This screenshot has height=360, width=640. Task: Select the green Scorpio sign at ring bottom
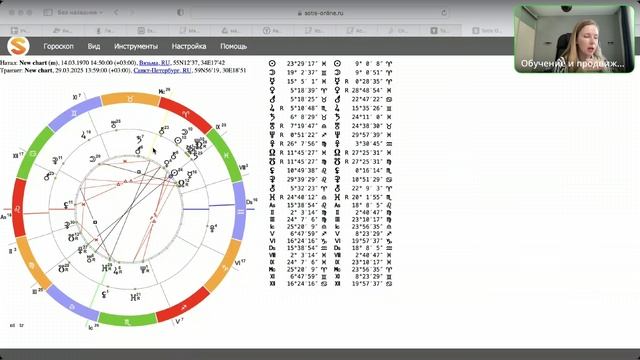point(127,321)
